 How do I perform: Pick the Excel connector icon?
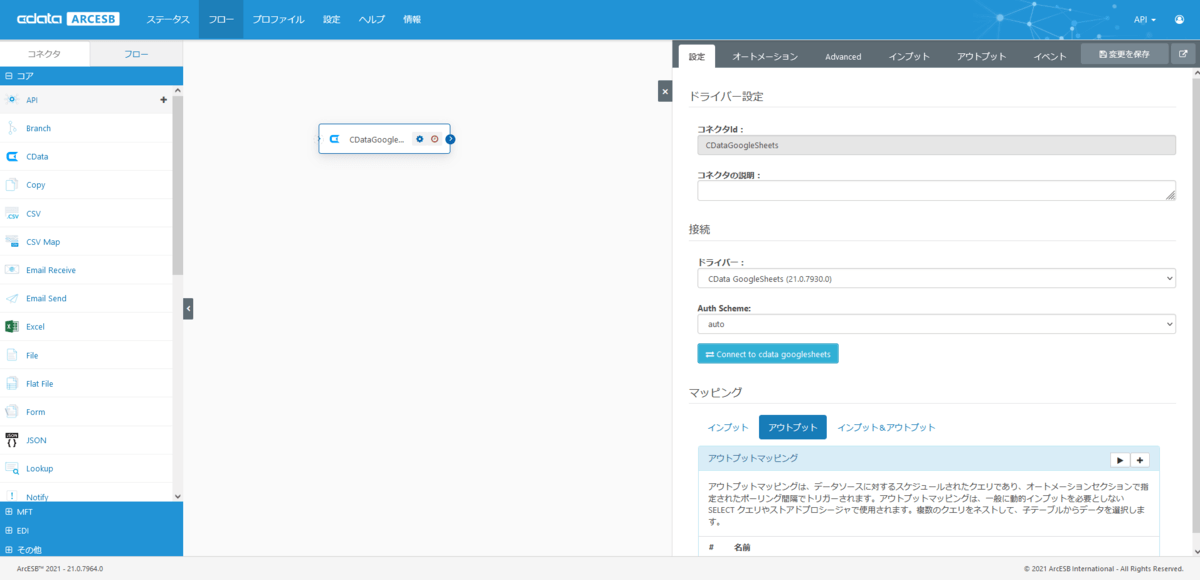[x=12, y=326]
